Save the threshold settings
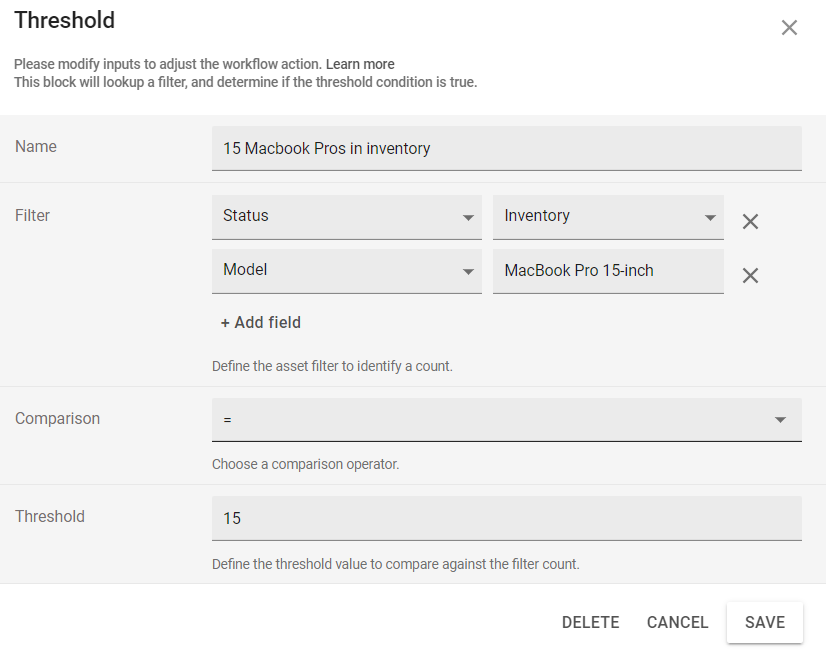Viewport: 826px width, 658px height. (x=764, y=622)
